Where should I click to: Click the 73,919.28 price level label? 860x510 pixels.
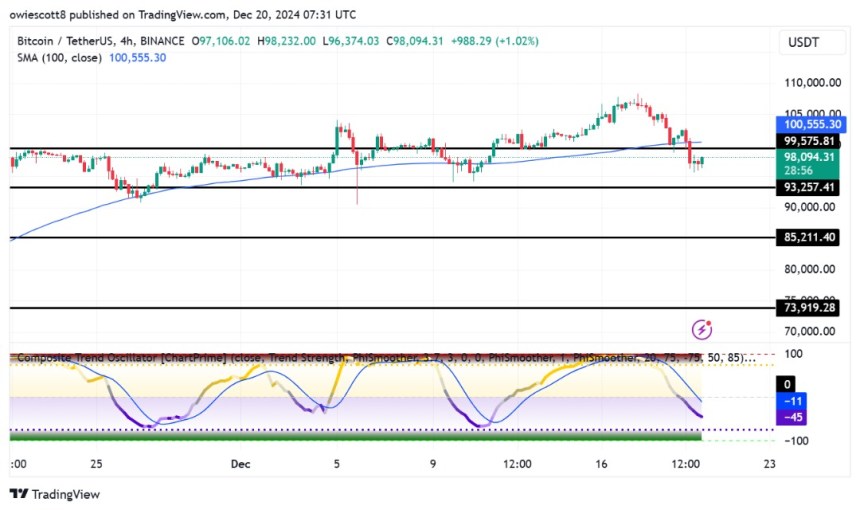(x=811, y=308)
